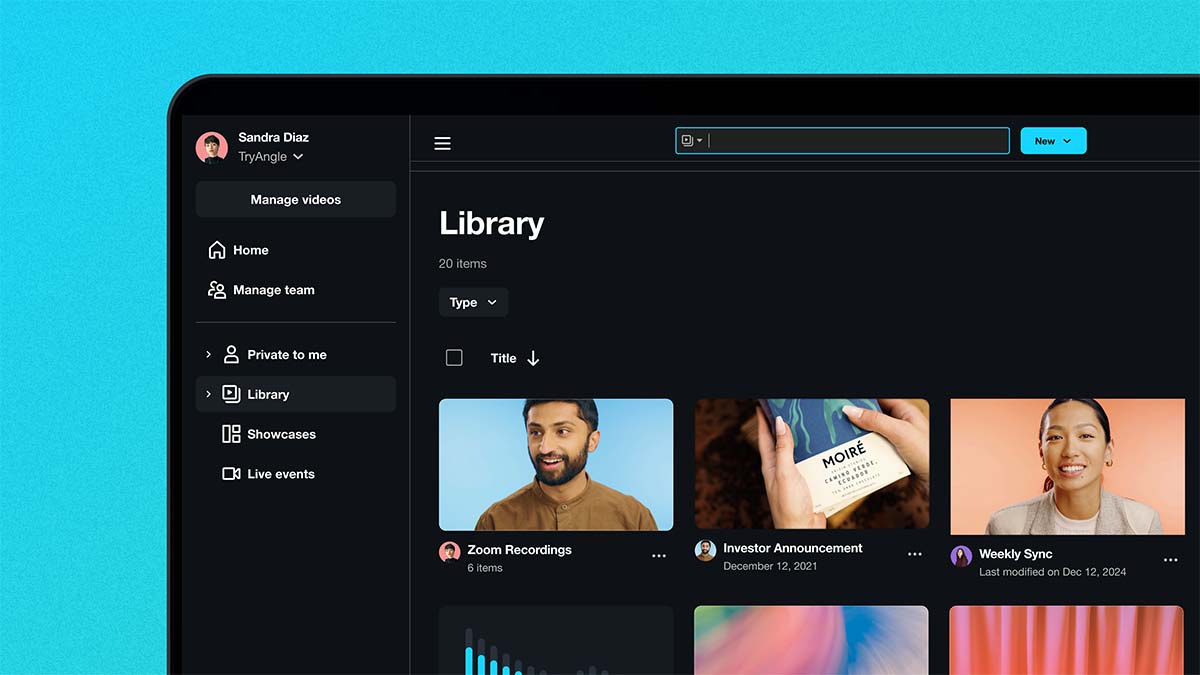This screenshot has height=675, width=1200.
Task: Open Sandra Diaz profile avatar
Action: point(212,148)
